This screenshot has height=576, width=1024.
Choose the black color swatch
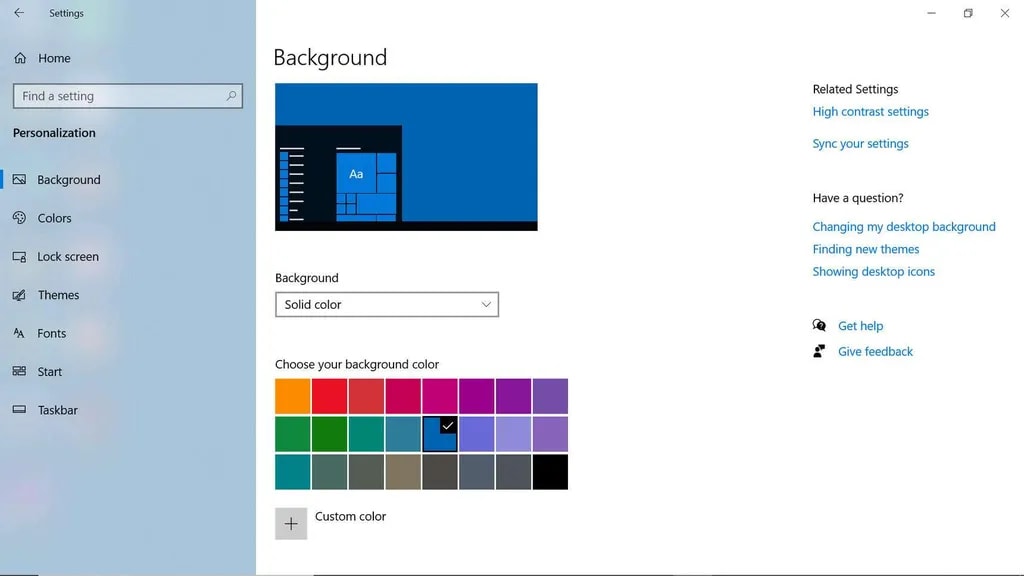tap(550, 472)
